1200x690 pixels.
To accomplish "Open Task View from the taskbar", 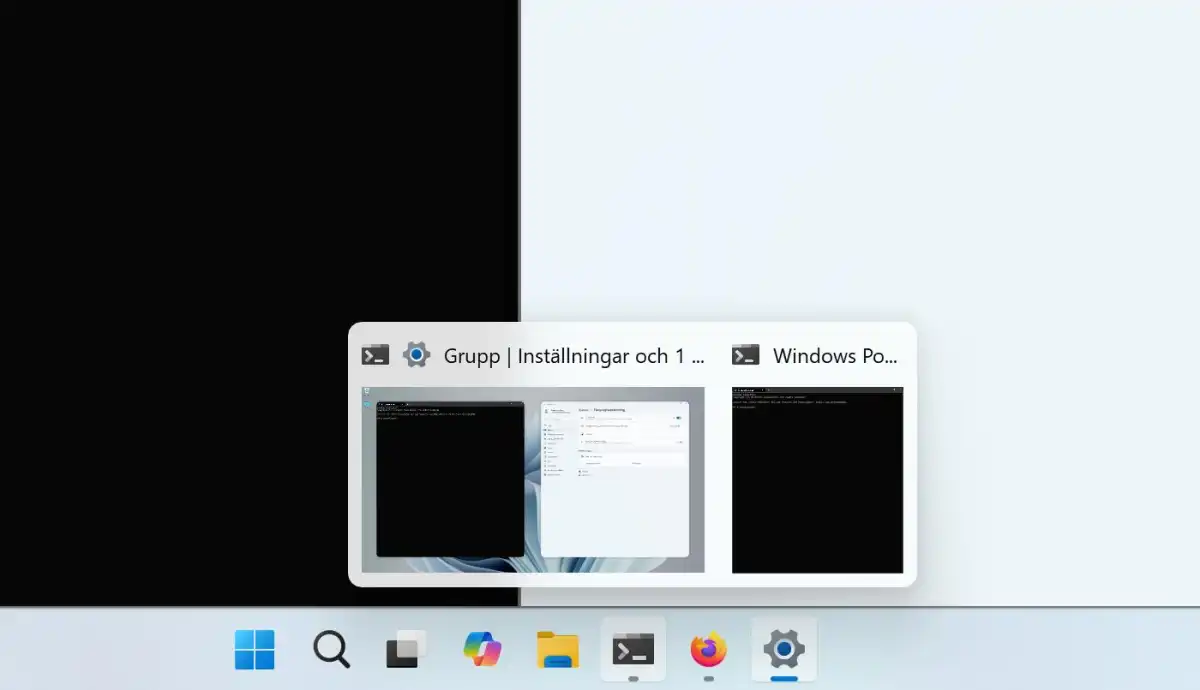I will [x=406, y=650].
